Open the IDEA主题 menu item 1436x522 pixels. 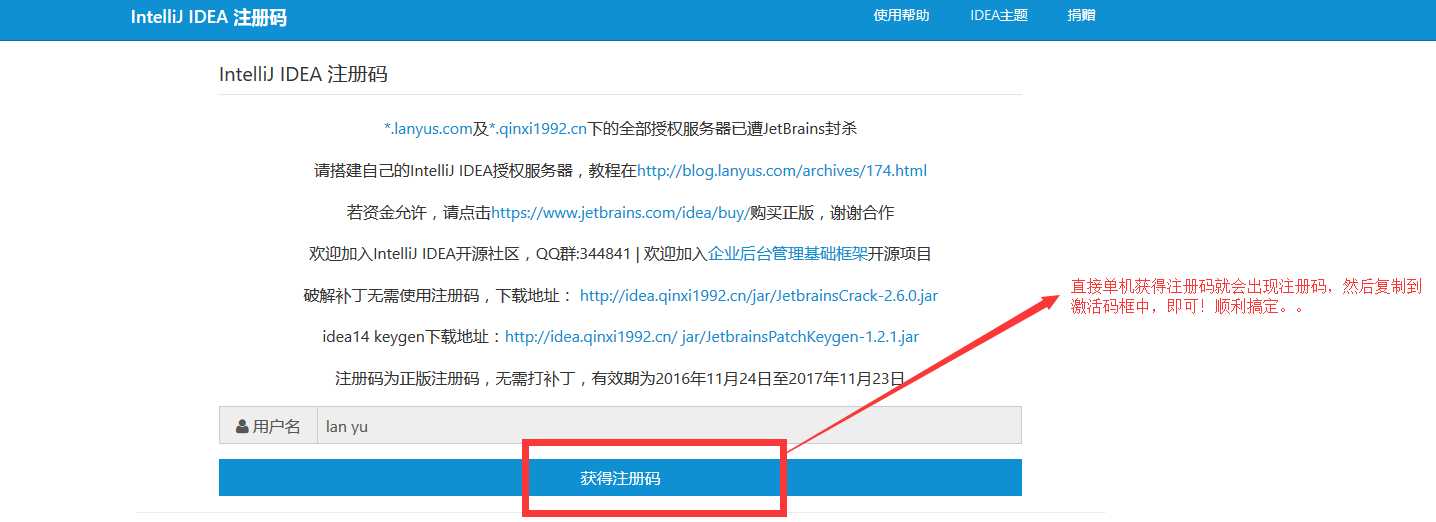[x=998, y=15]
